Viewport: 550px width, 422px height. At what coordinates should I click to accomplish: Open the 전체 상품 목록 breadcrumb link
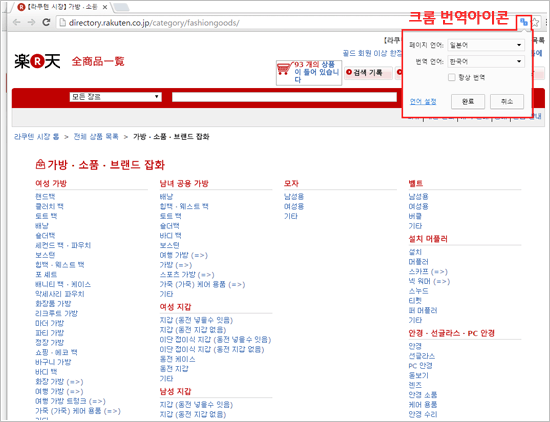pos(96,136)
